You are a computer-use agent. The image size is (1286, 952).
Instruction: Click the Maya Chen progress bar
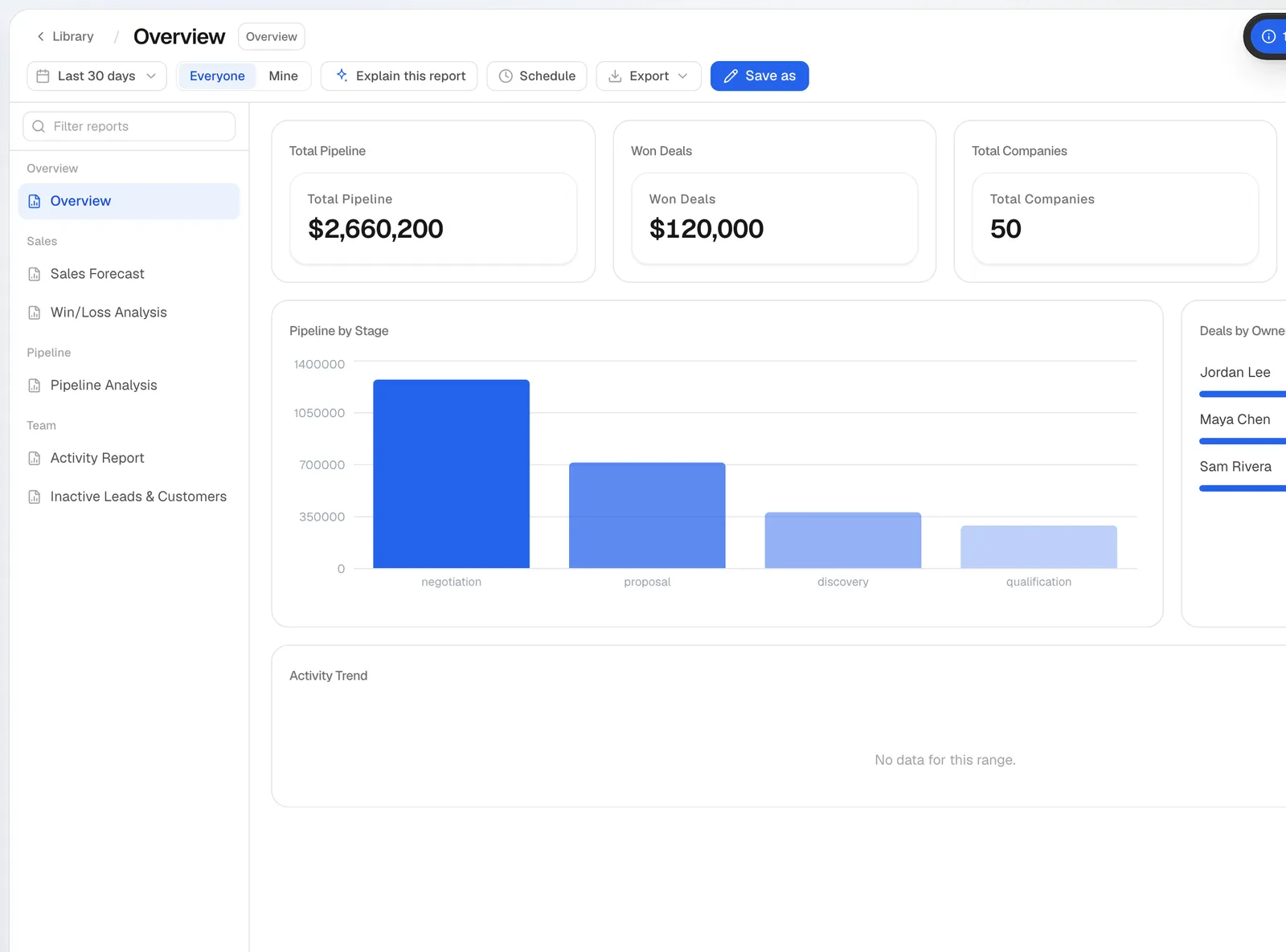point(1243,441)
